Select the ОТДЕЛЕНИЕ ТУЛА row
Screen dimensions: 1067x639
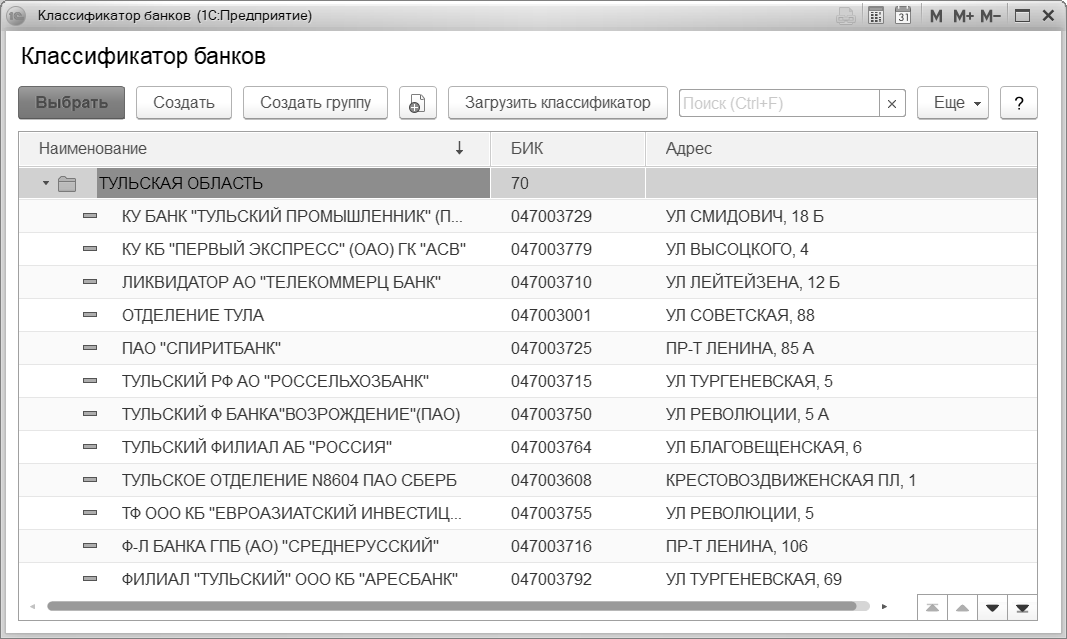[528, 315]
